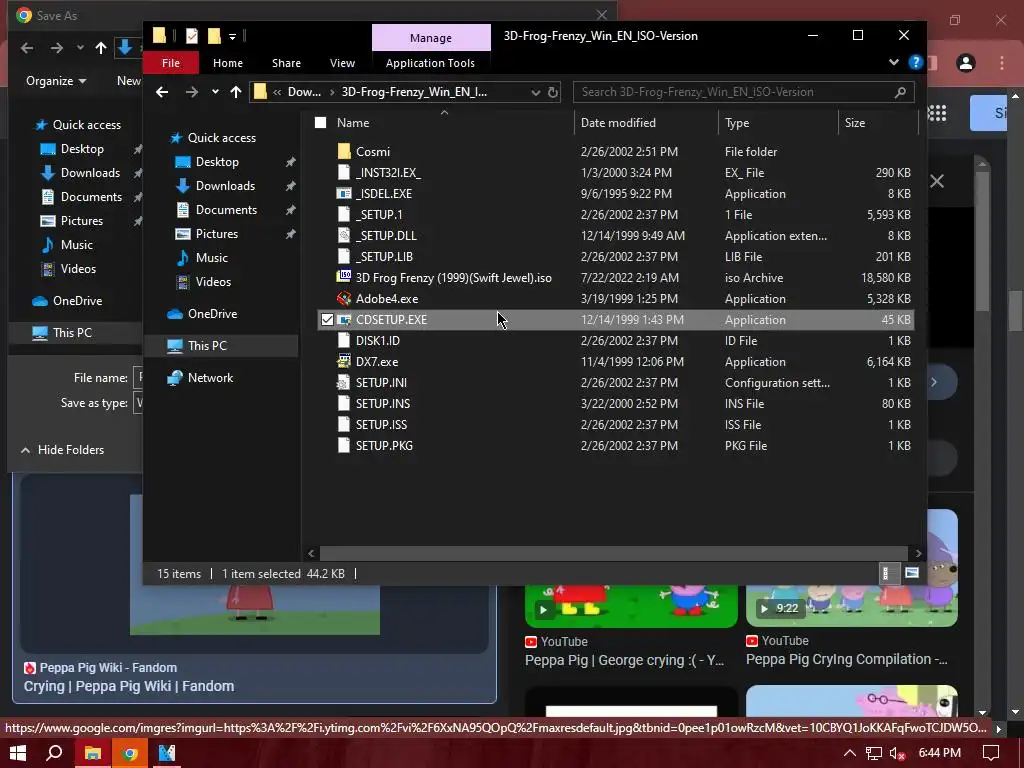The height and width of the screenshot is (768, 1024).
Task: Click the 3D Frog Frenzy iso file icon
Action: coord(344,277)
